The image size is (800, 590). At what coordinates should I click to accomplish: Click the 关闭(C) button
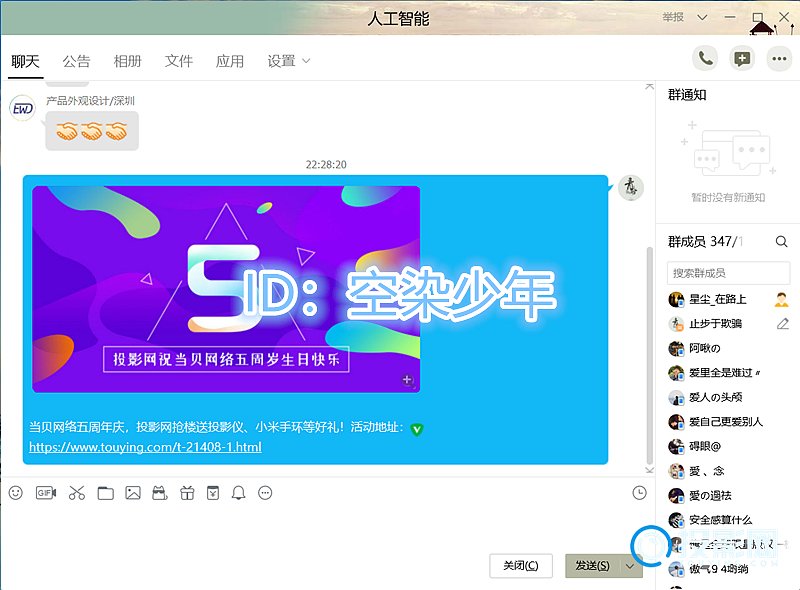pos(521,566)
